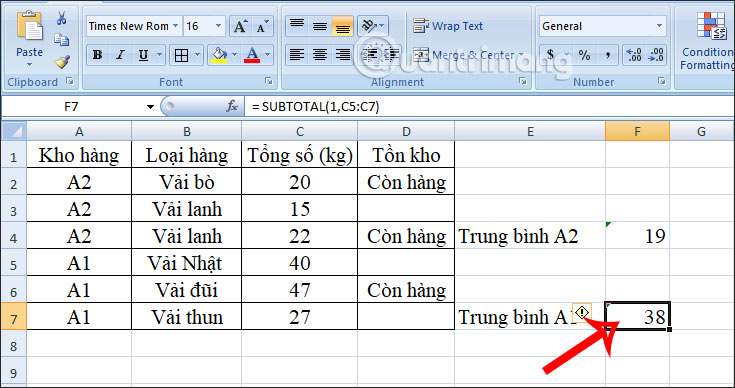Open the Paste options dropdown arrow

[29, 65]
